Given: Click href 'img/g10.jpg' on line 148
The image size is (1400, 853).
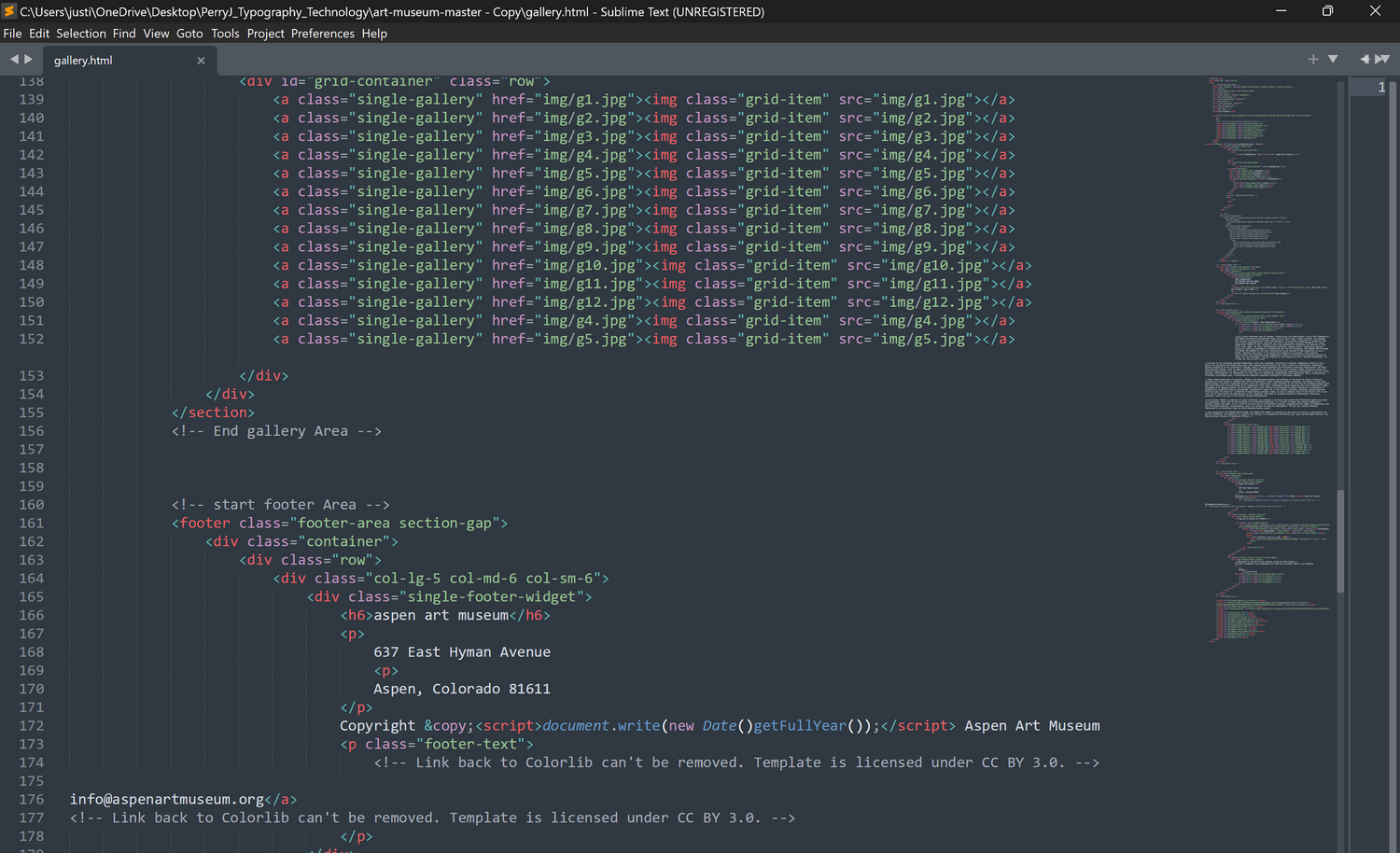Looking at the screenshot, I should pos(589,266).
